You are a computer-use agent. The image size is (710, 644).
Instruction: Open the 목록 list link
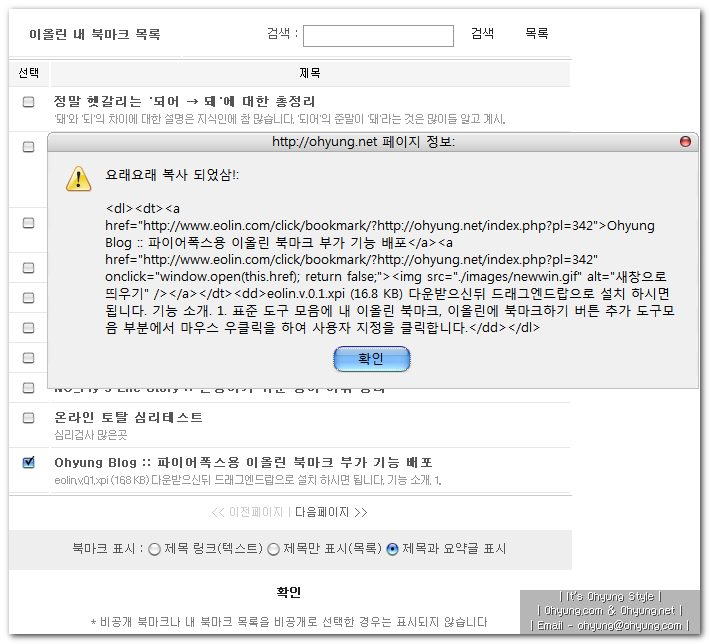pyautogui.click(x=536, y=34)
